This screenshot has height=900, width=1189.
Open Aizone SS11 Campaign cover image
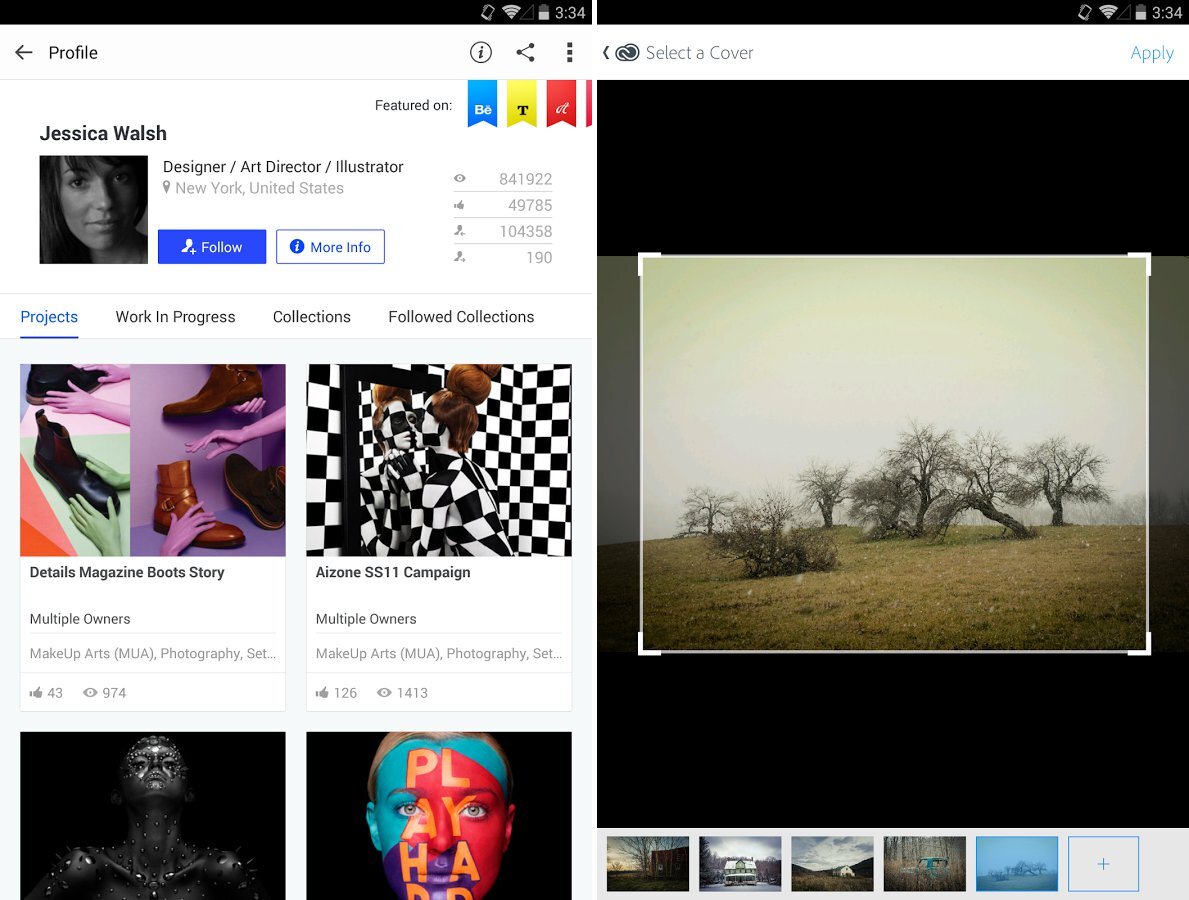pyautogui.click(x=439, y=460)
